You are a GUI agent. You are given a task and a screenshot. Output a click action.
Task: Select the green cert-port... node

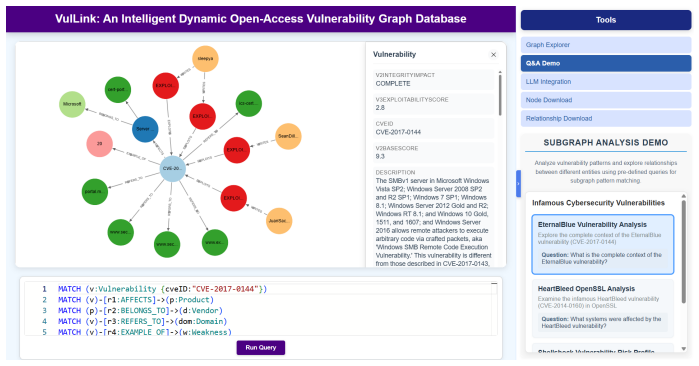click(118, 90)
